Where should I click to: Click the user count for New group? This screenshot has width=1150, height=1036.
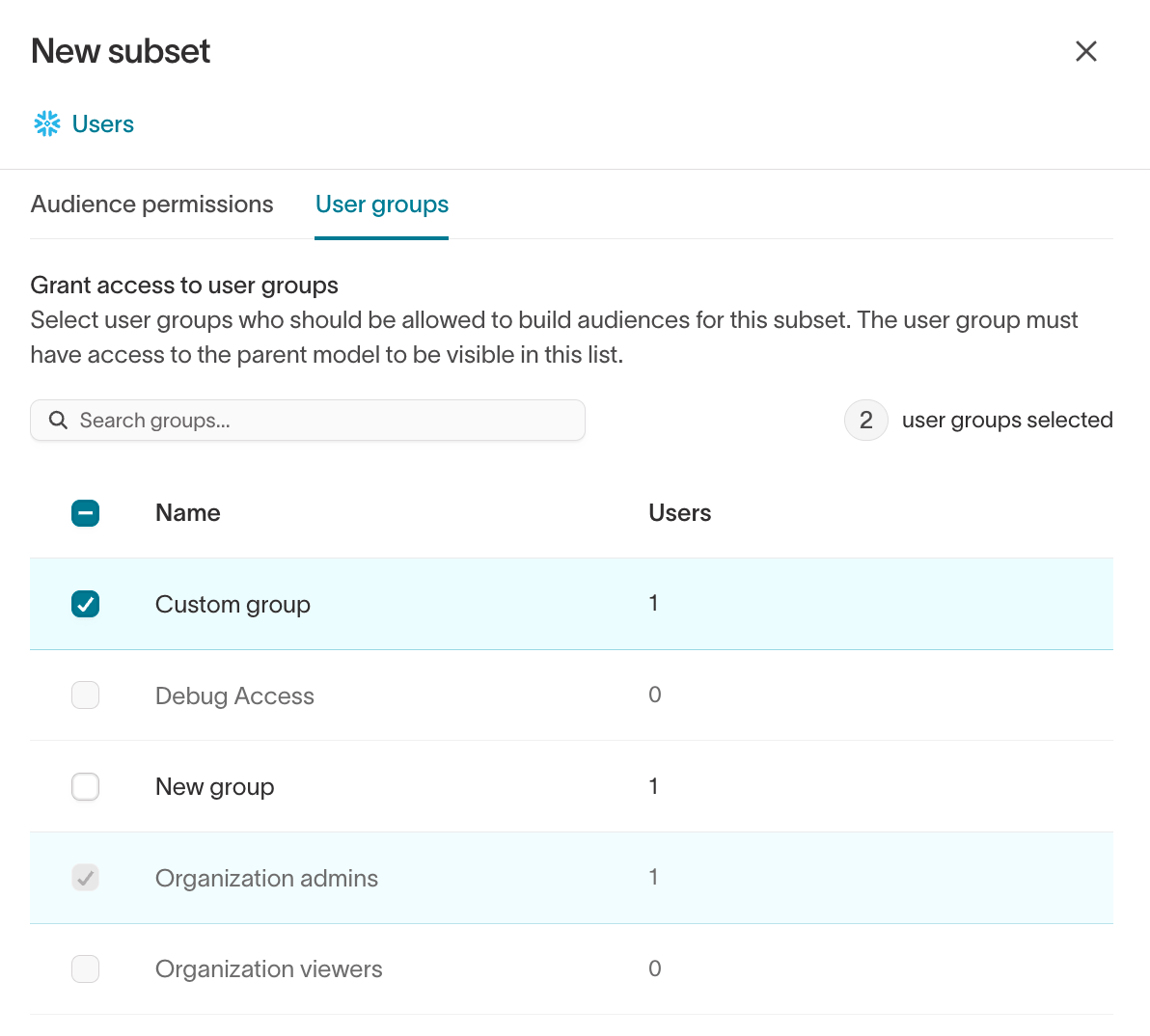click(653, 786)
